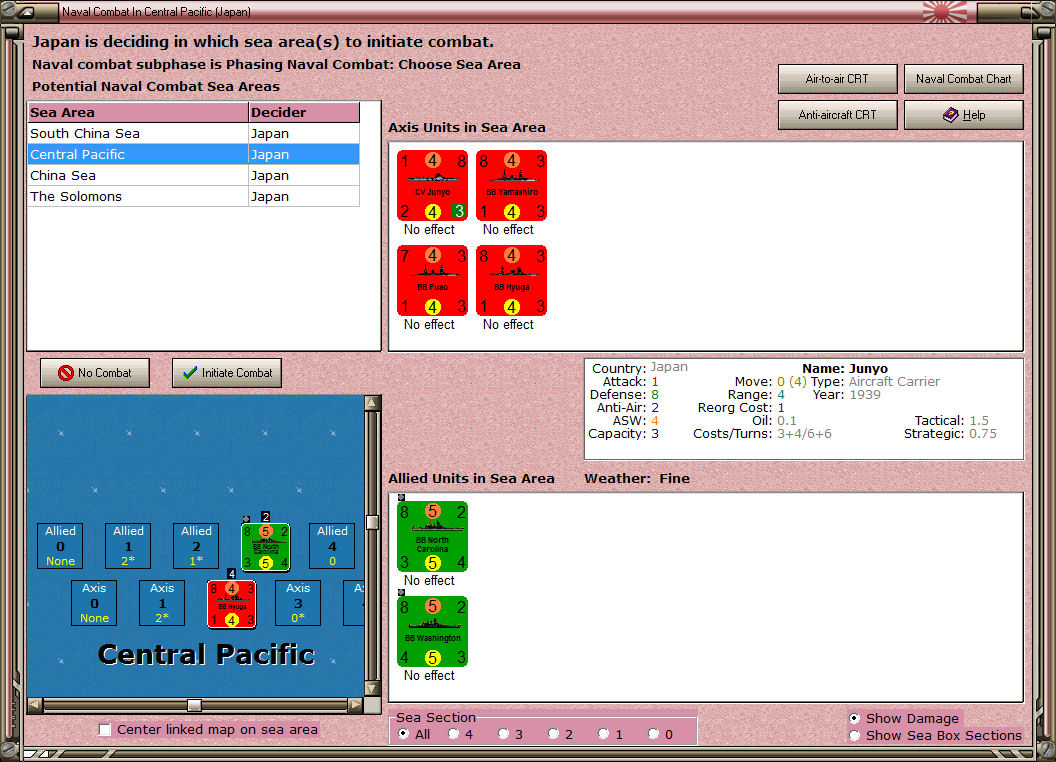Select the BB Washington battleship unit

[x=432, y=631]
